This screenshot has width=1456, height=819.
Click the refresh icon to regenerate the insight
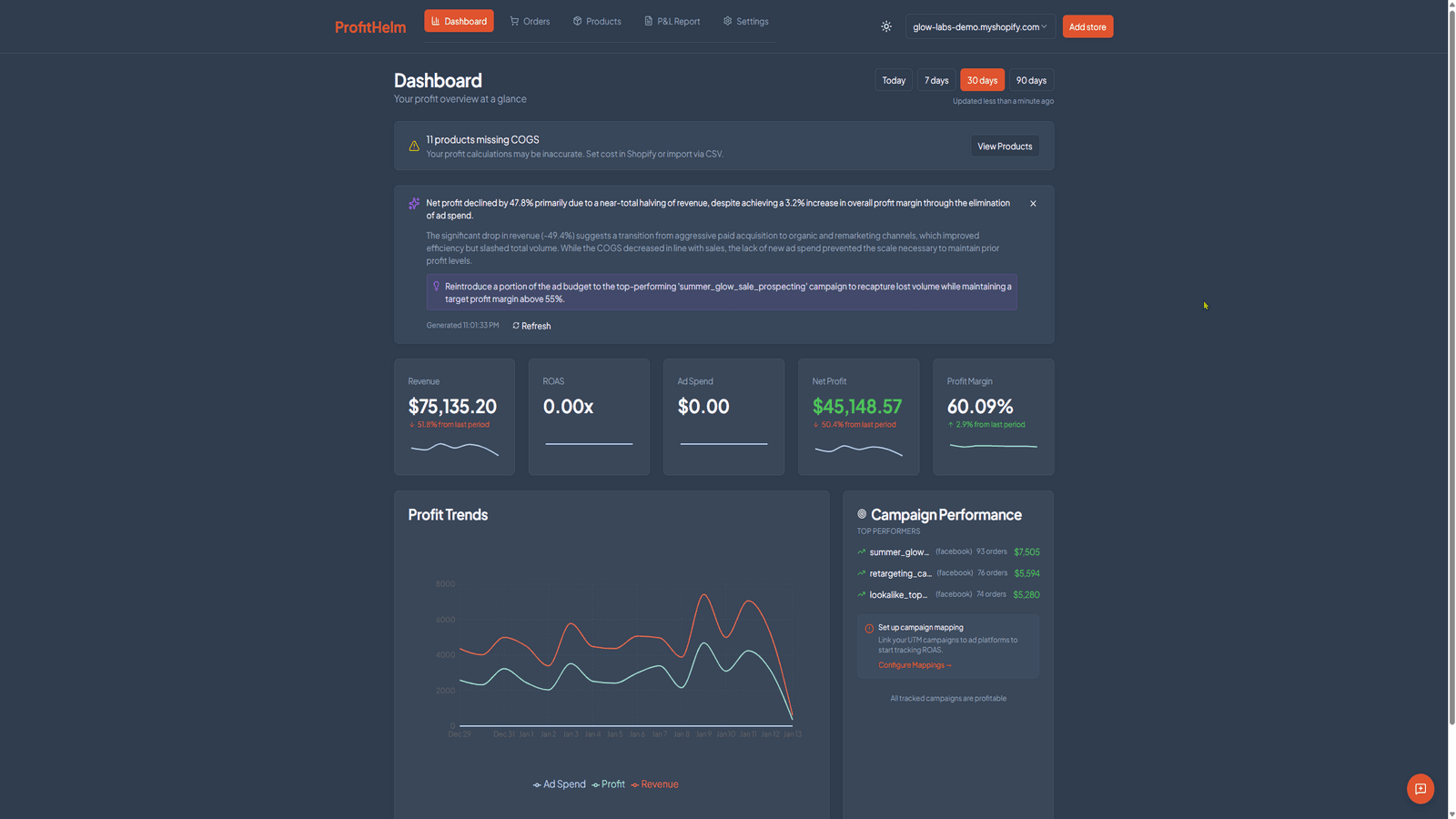coord(516,325)
